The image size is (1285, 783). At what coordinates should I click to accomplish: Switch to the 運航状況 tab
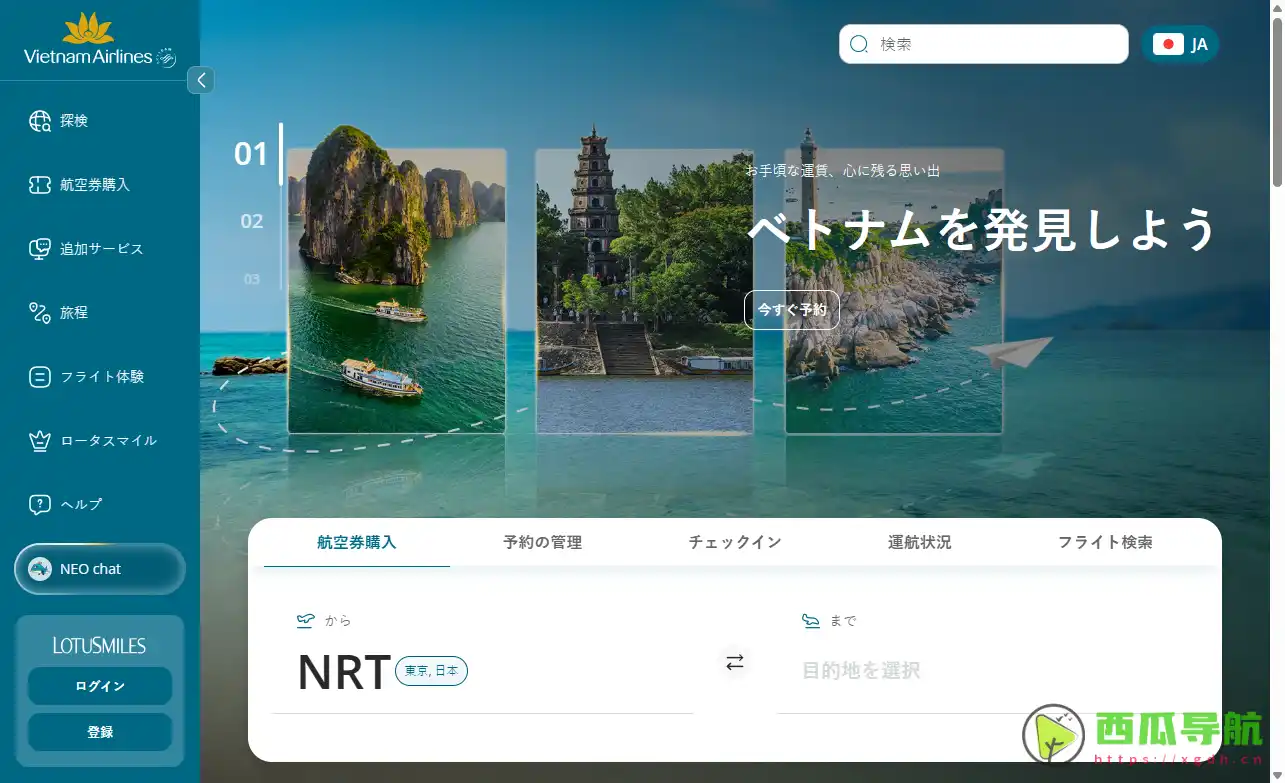tap(919, 541)
